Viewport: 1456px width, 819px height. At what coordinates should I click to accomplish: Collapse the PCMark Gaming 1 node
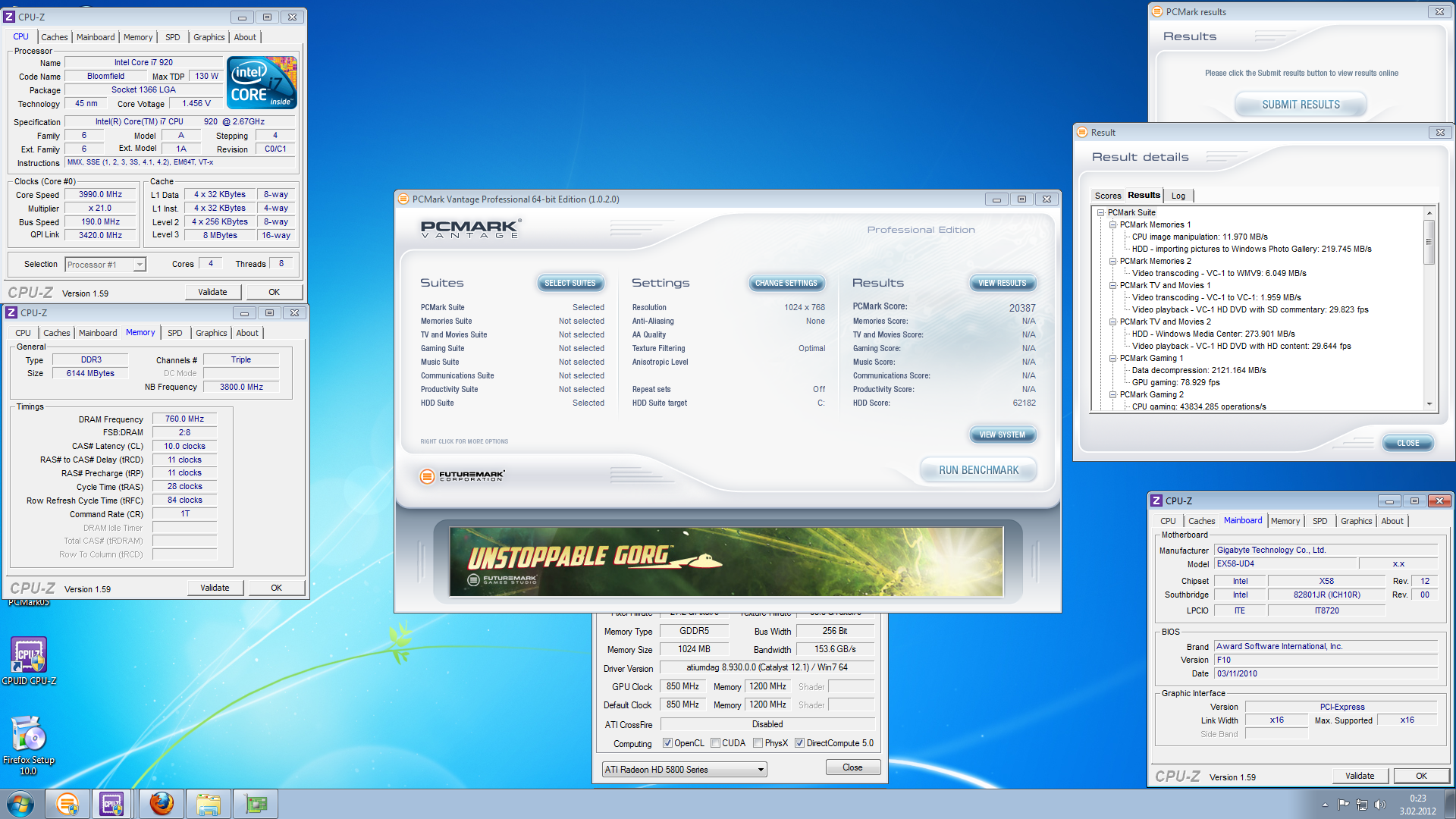1112,358
